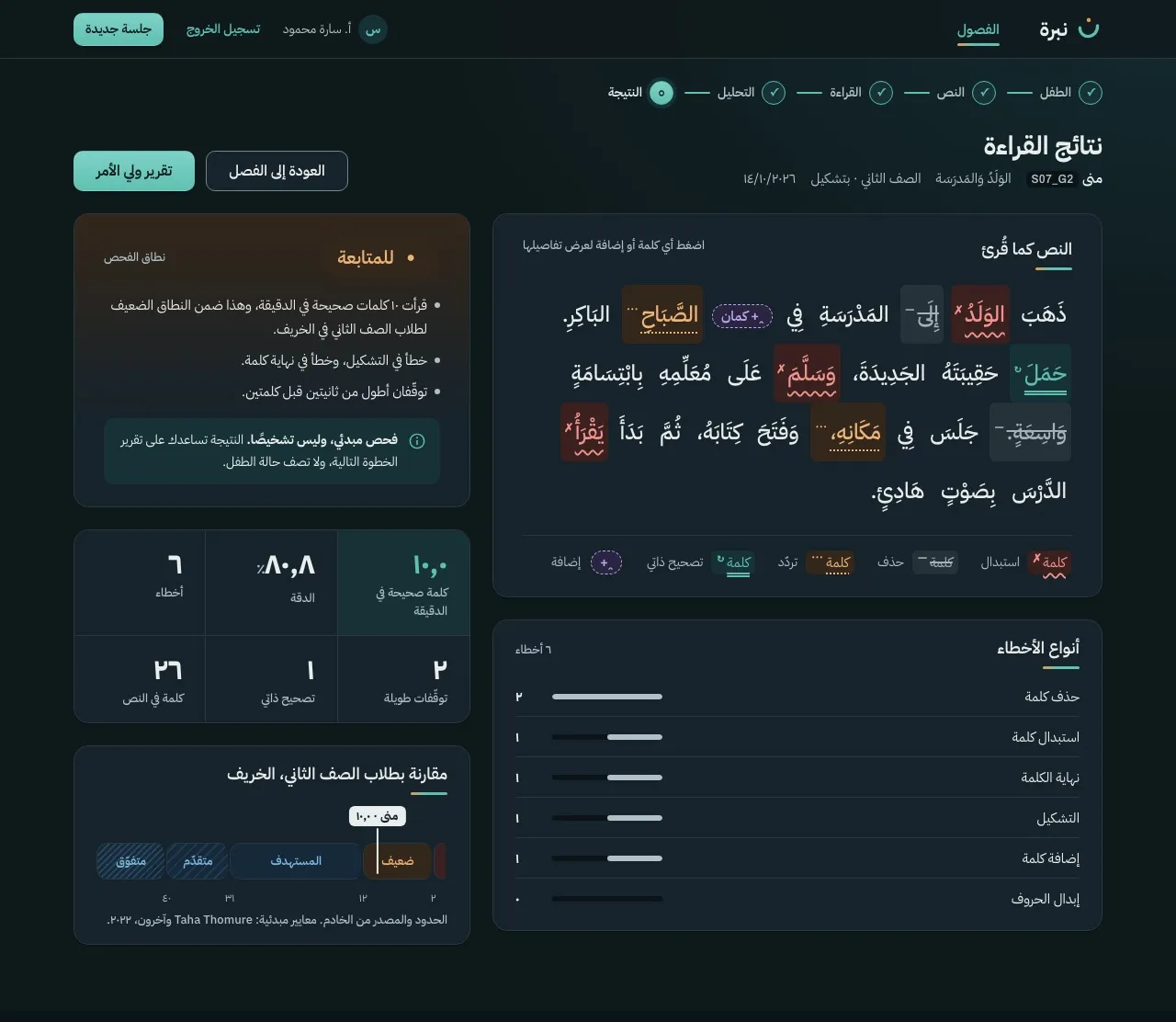Click the S07_G2 student code badge

pos(1051,179)
